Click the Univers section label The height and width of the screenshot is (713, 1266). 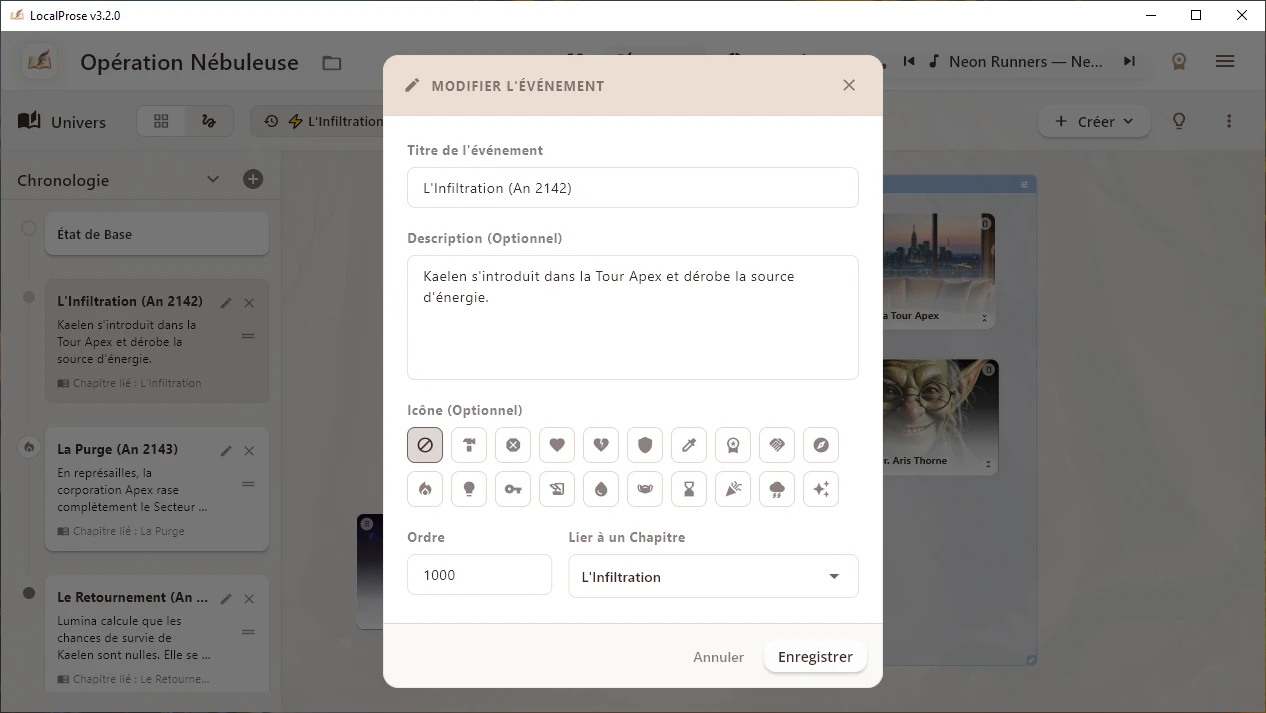pos(62,121)
